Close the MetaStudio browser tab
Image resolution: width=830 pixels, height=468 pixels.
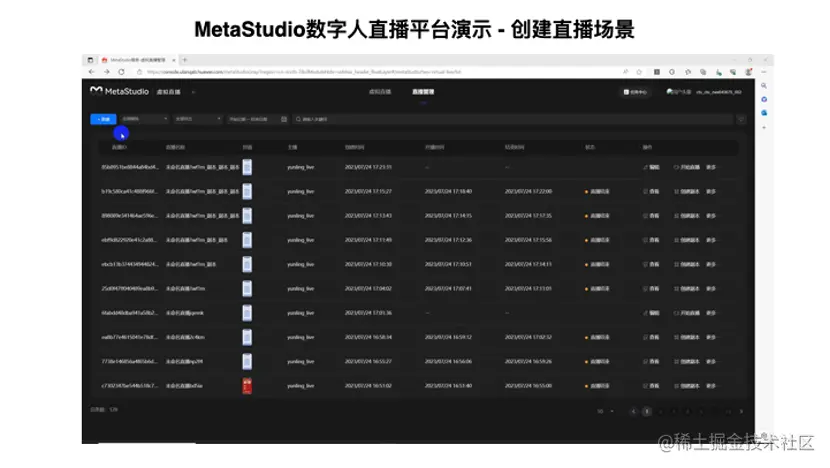tap(174, 60)
